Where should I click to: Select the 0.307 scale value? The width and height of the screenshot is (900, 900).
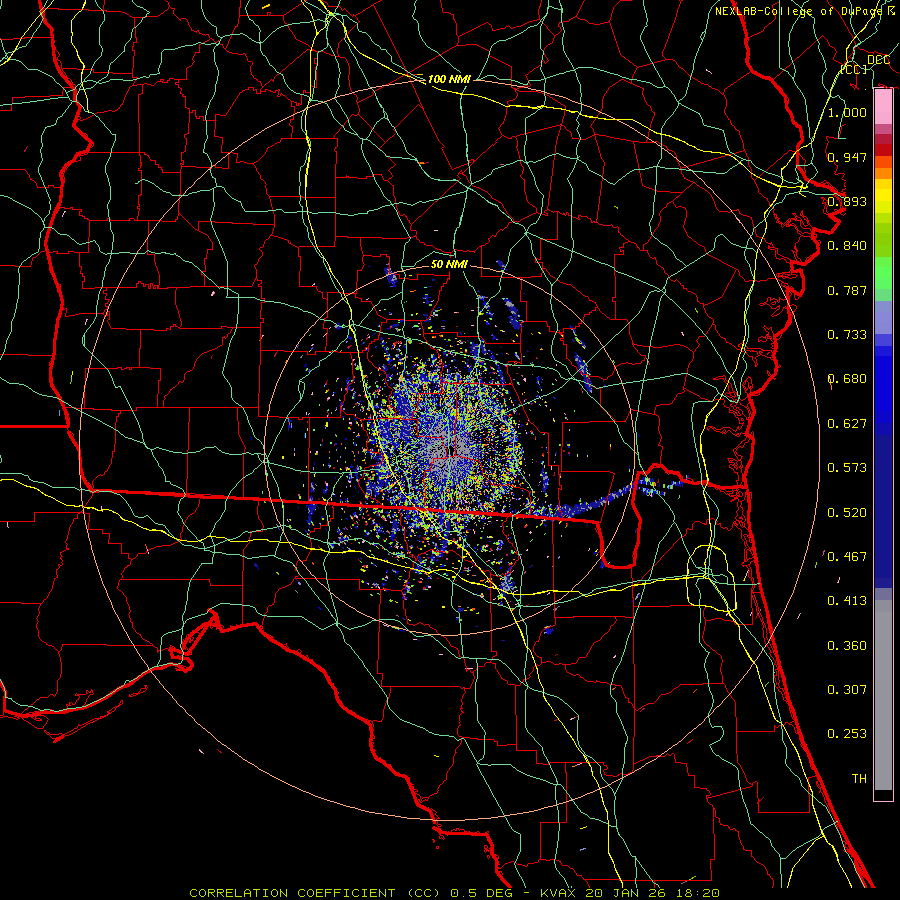pos(847,690)
